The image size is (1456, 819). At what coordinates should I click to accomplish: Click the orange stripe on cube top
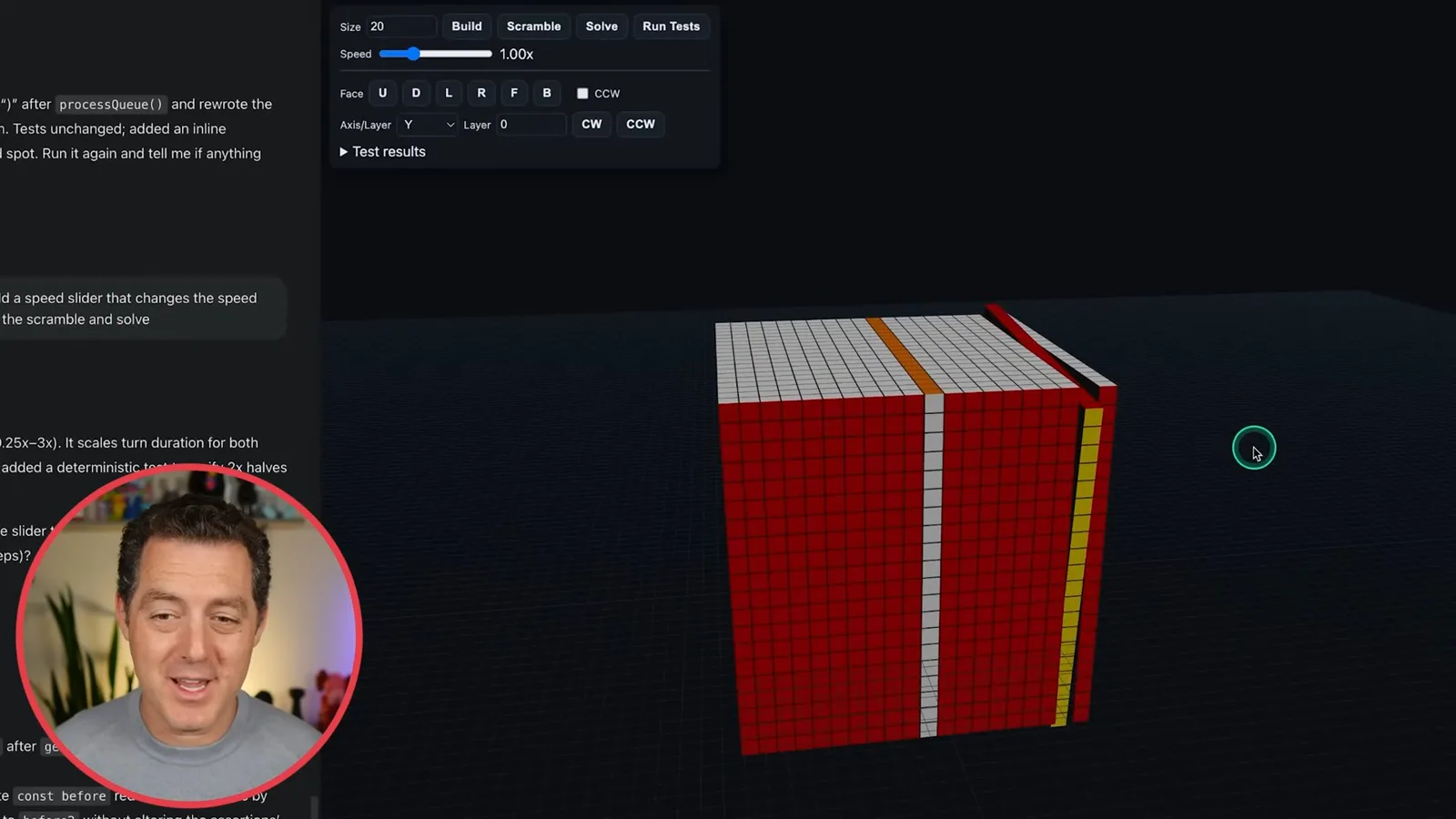[905, 355]
